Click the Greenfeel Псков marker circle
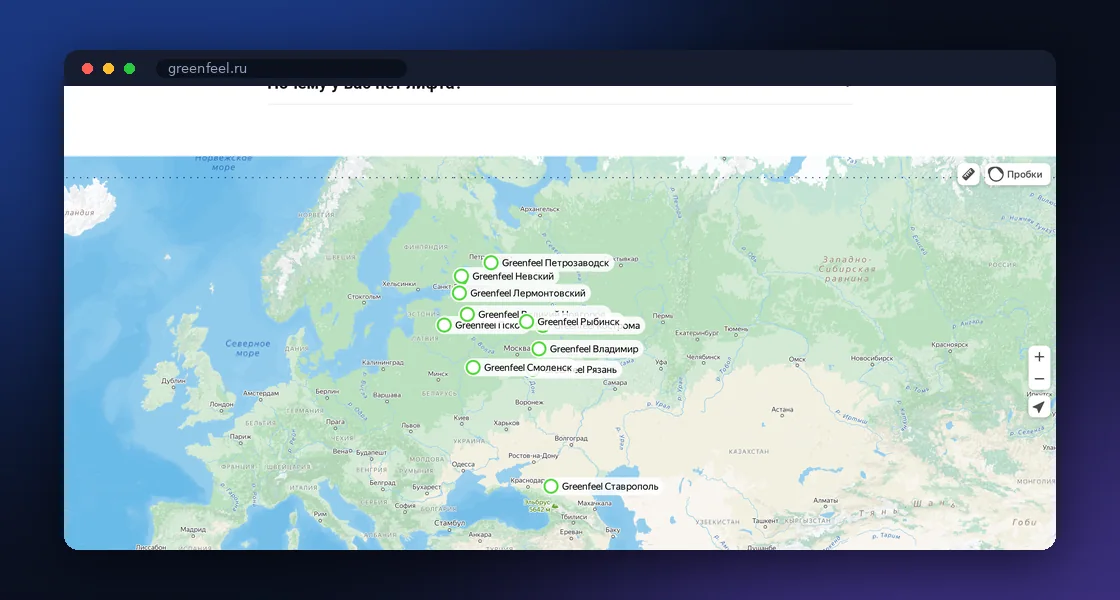Screen dimensions: 1120x600 click(x=444, y=325)
